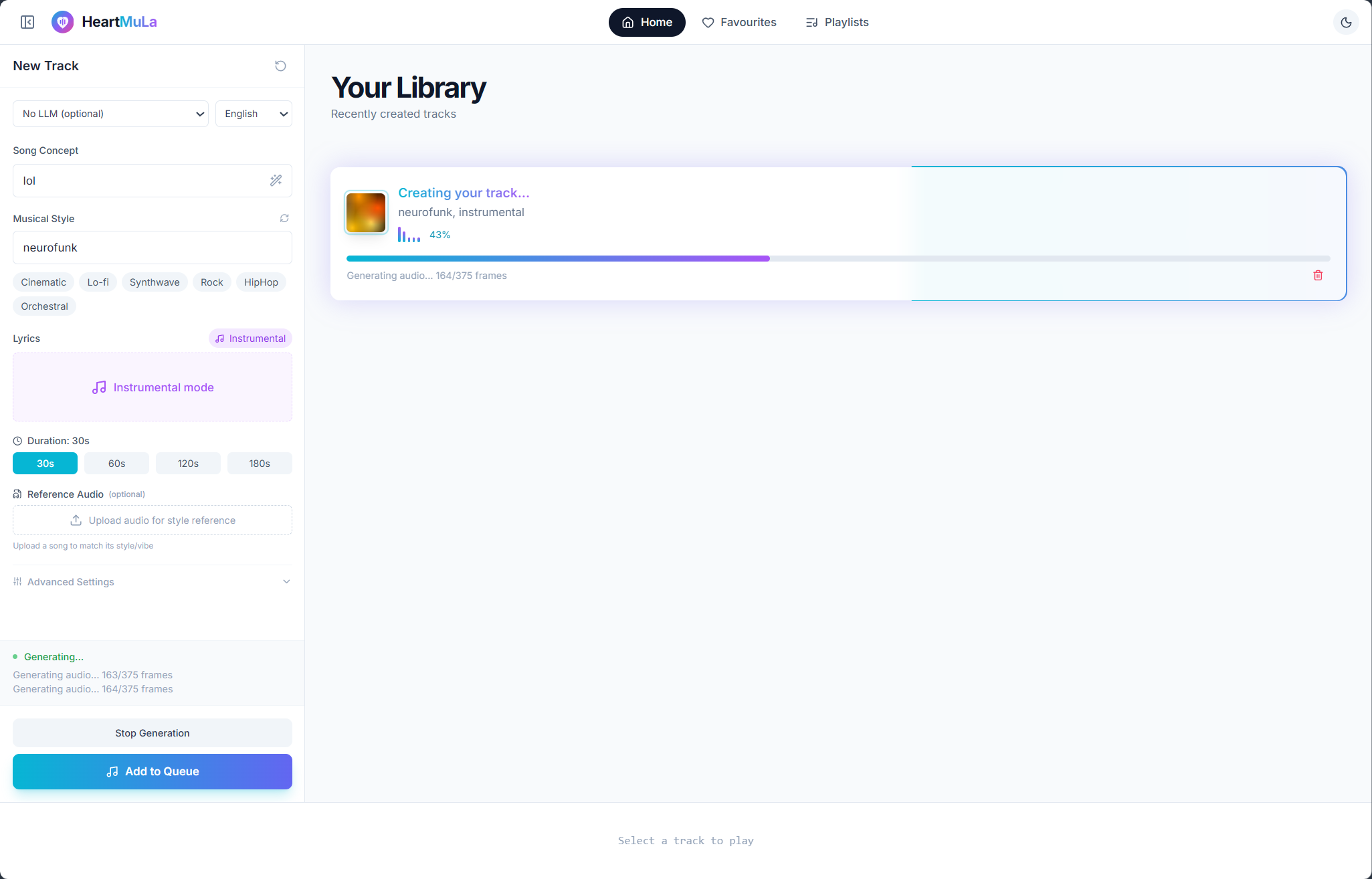Collapse the sidebar panel icon
Image resolution: width=1372 pixels, height=879 pixels.
tap(27, 22)
